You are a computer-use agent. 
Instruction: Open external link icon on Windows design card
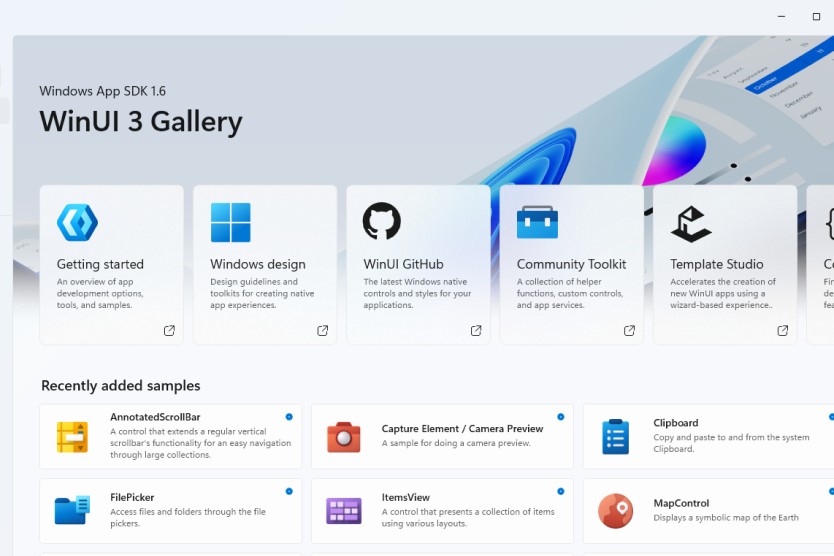tap(322, 330)
